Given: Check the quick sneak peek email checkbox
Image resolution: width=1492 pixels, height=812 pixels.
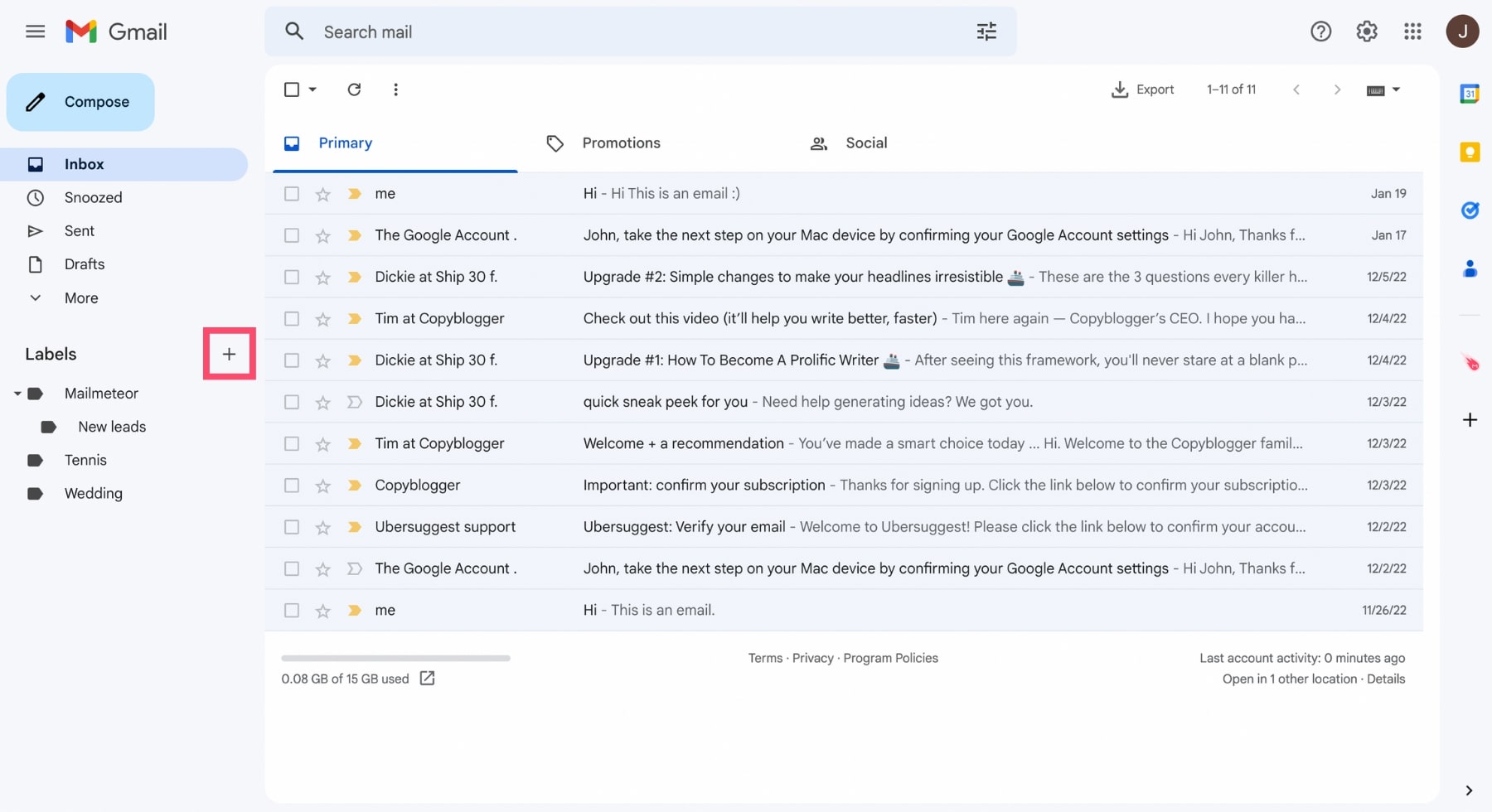Looking at the screenshot, I should pos(292,402).
